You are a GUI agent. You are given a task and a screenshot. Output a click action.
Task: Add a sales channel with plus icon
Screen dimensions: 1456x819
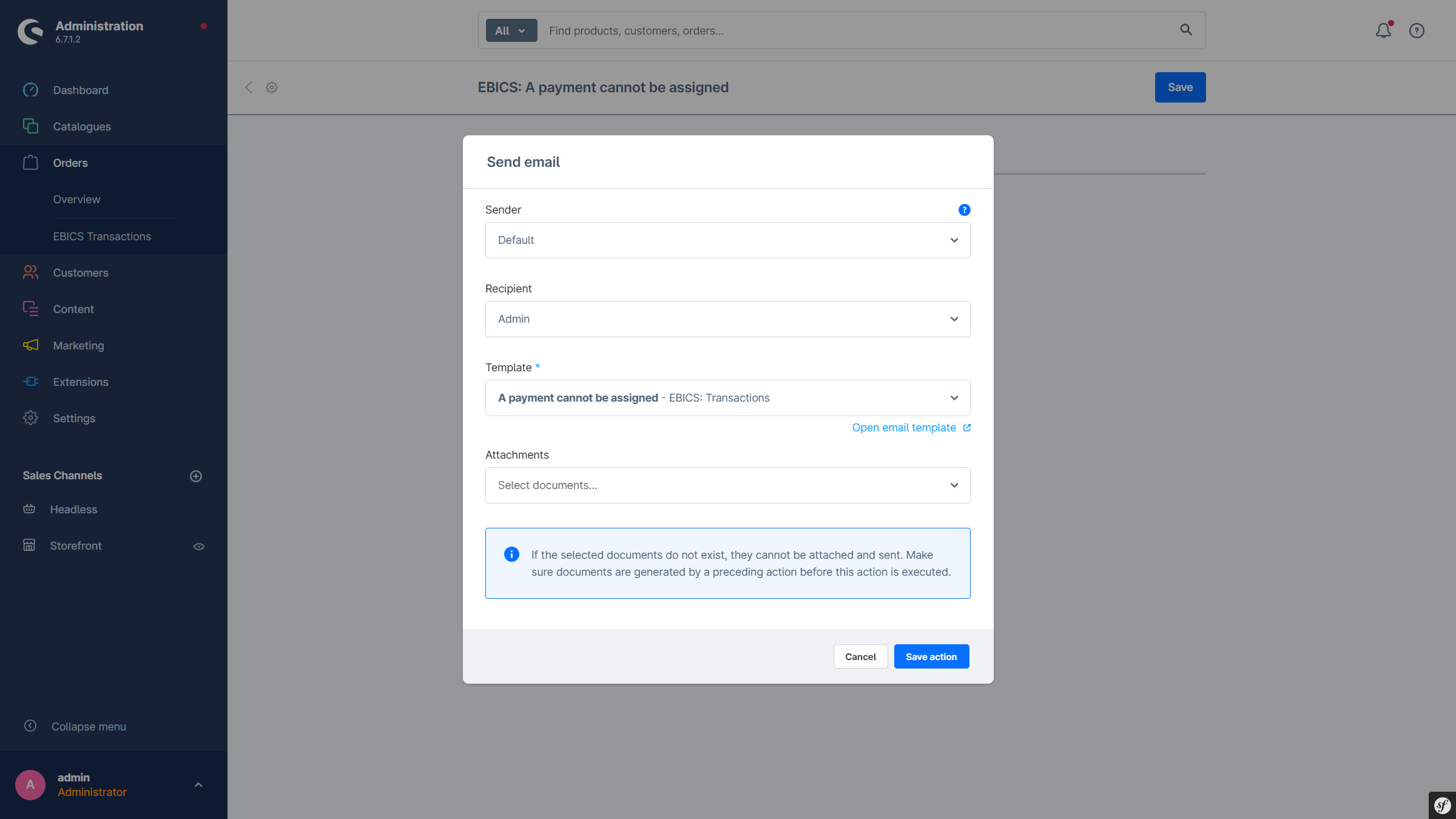pyautogui.click(x=196, y=476)
